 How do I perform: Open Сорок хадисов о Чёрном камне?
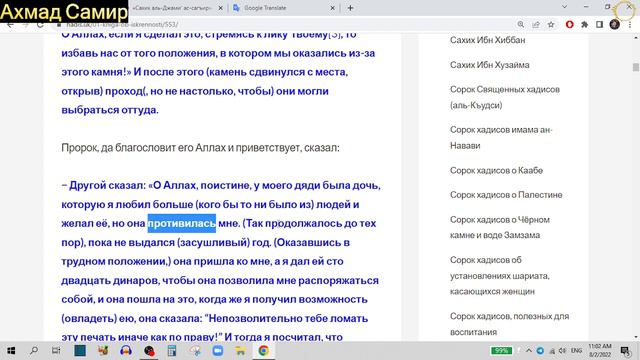click(x=500, y=227)
